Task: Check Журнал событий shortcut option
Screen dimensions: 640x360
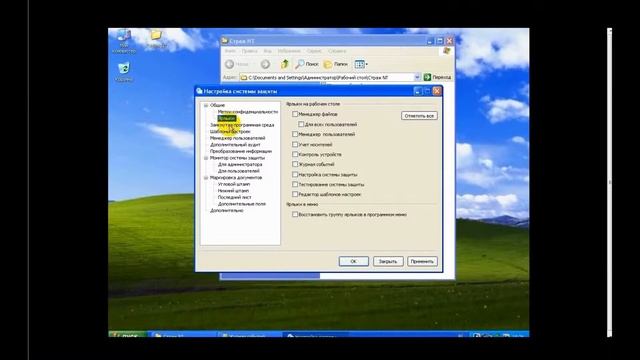Action: (x=295, y=164)
